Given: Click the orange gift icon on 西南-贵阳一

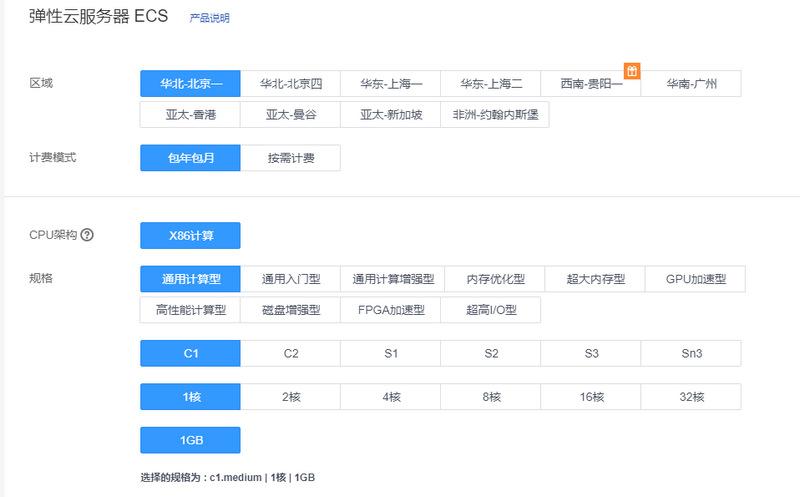Looking at the screenshot, I should pyautogui.click(x=632, y=71).
